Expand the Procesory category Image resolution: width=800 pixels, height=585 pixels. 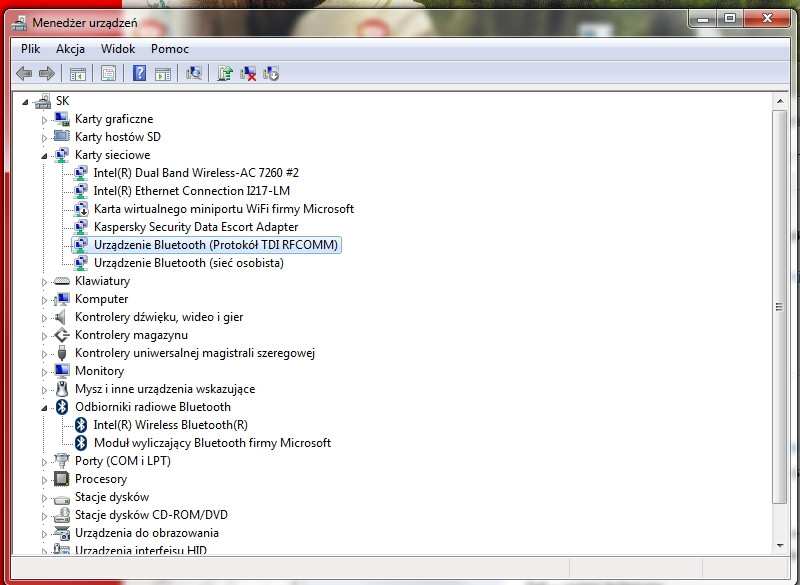pos(44,480)
